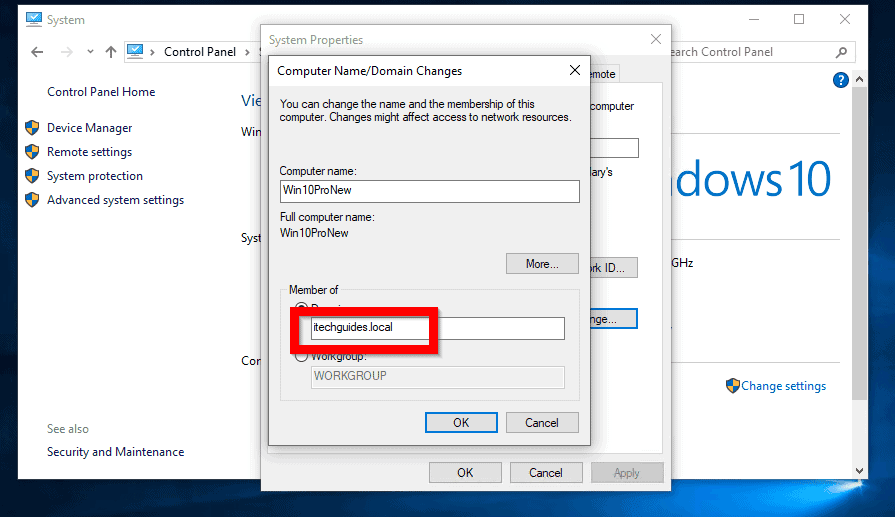Open Device Manager link
Viewport: 895px width, 517px height.
pos(90,128)
